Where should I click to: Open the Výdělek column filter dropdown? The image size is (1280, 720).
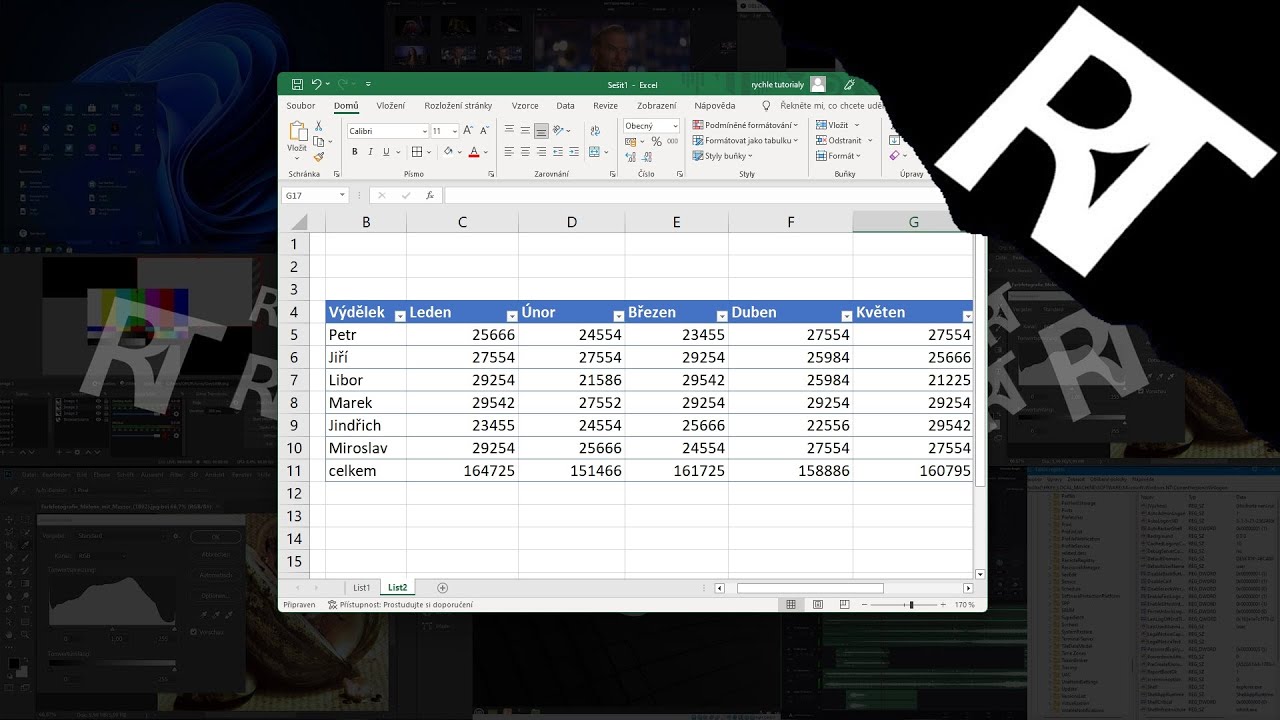click(399, 316)
